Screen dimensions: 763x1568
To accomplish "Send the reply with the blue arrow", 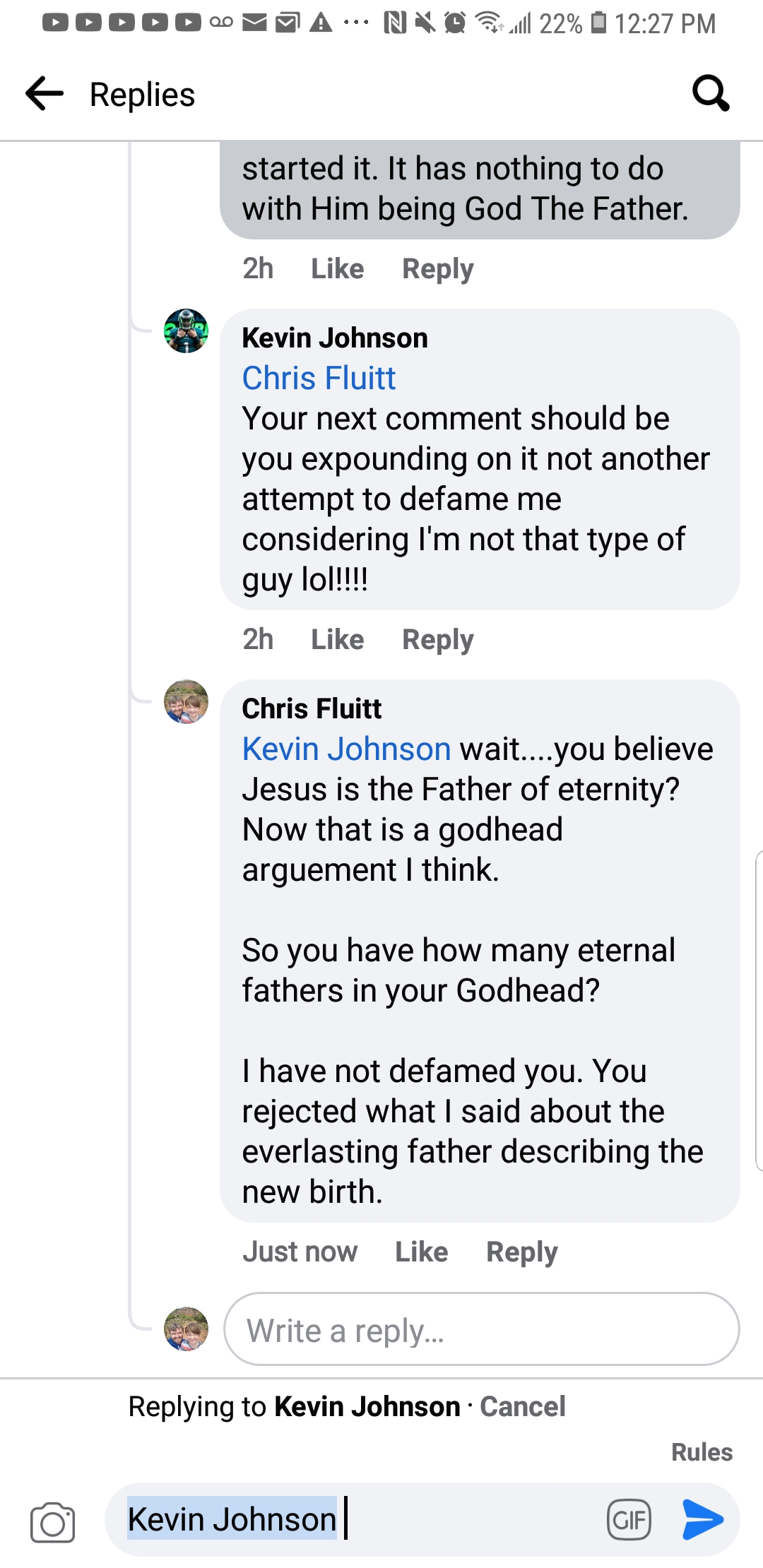I will 703,1519.
